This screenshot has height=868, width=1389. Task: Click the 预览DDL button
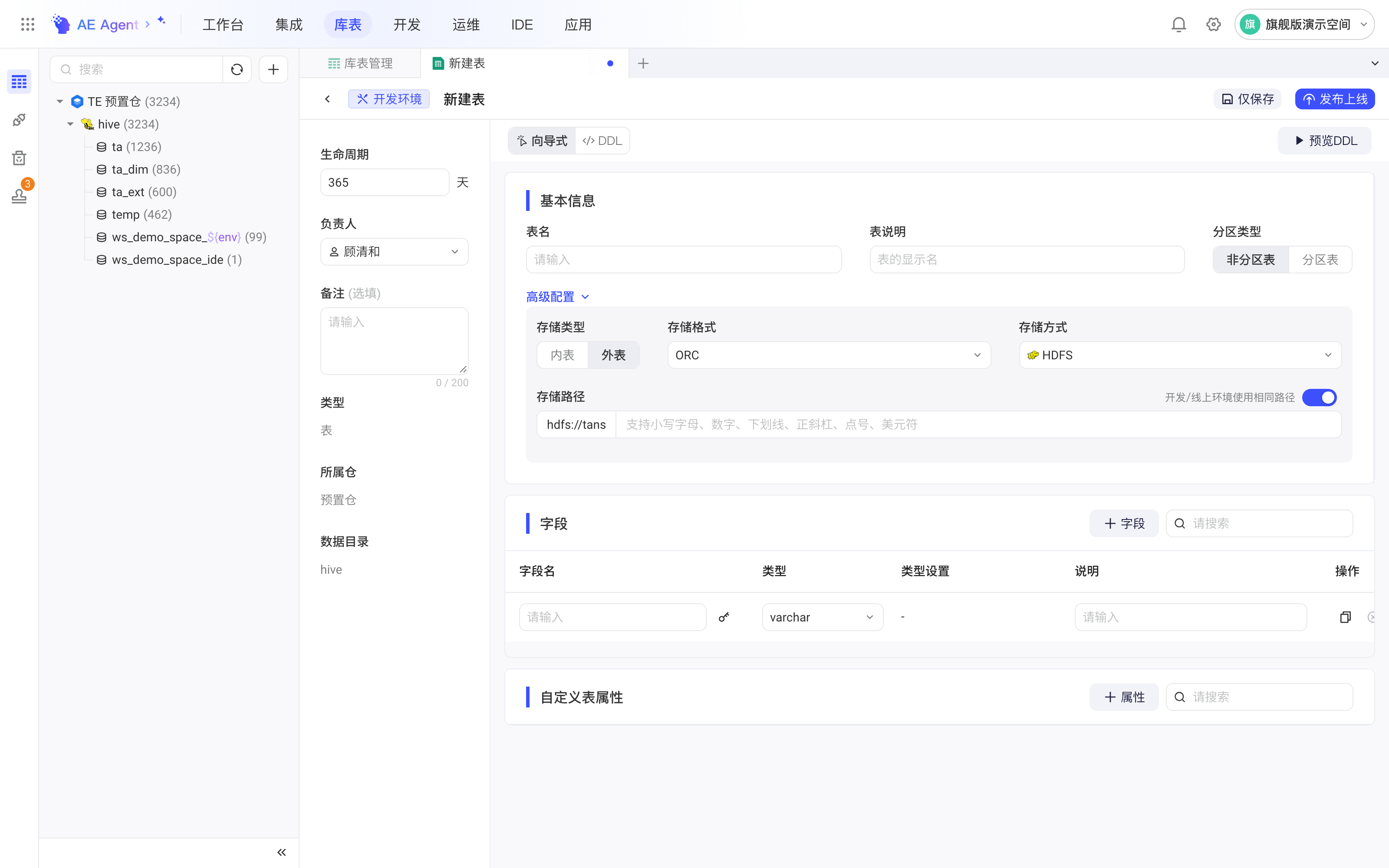click(x=1325, y=141)
